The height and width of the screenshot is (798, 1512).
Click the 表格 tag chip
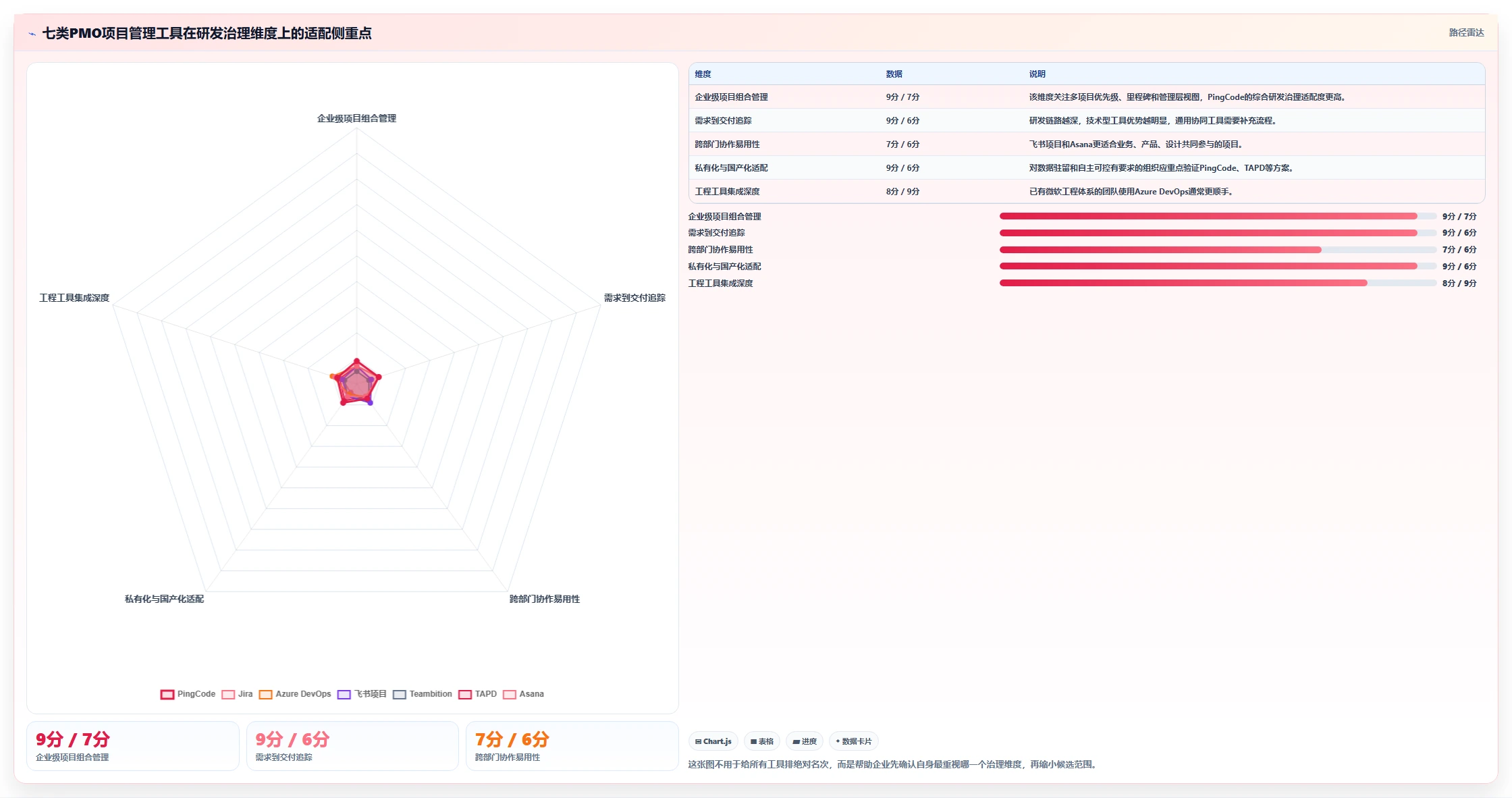[x=762, y=741]
